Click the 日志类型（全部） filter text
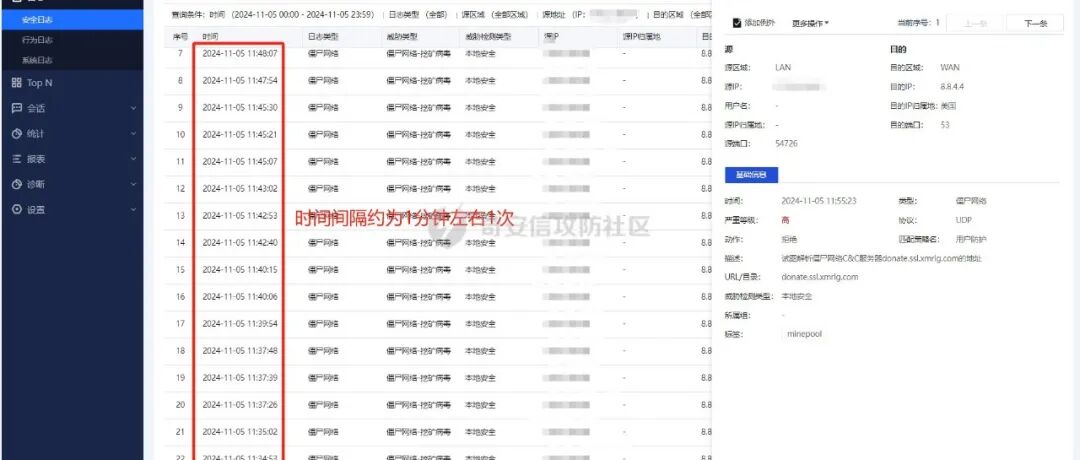 [417, 14]
